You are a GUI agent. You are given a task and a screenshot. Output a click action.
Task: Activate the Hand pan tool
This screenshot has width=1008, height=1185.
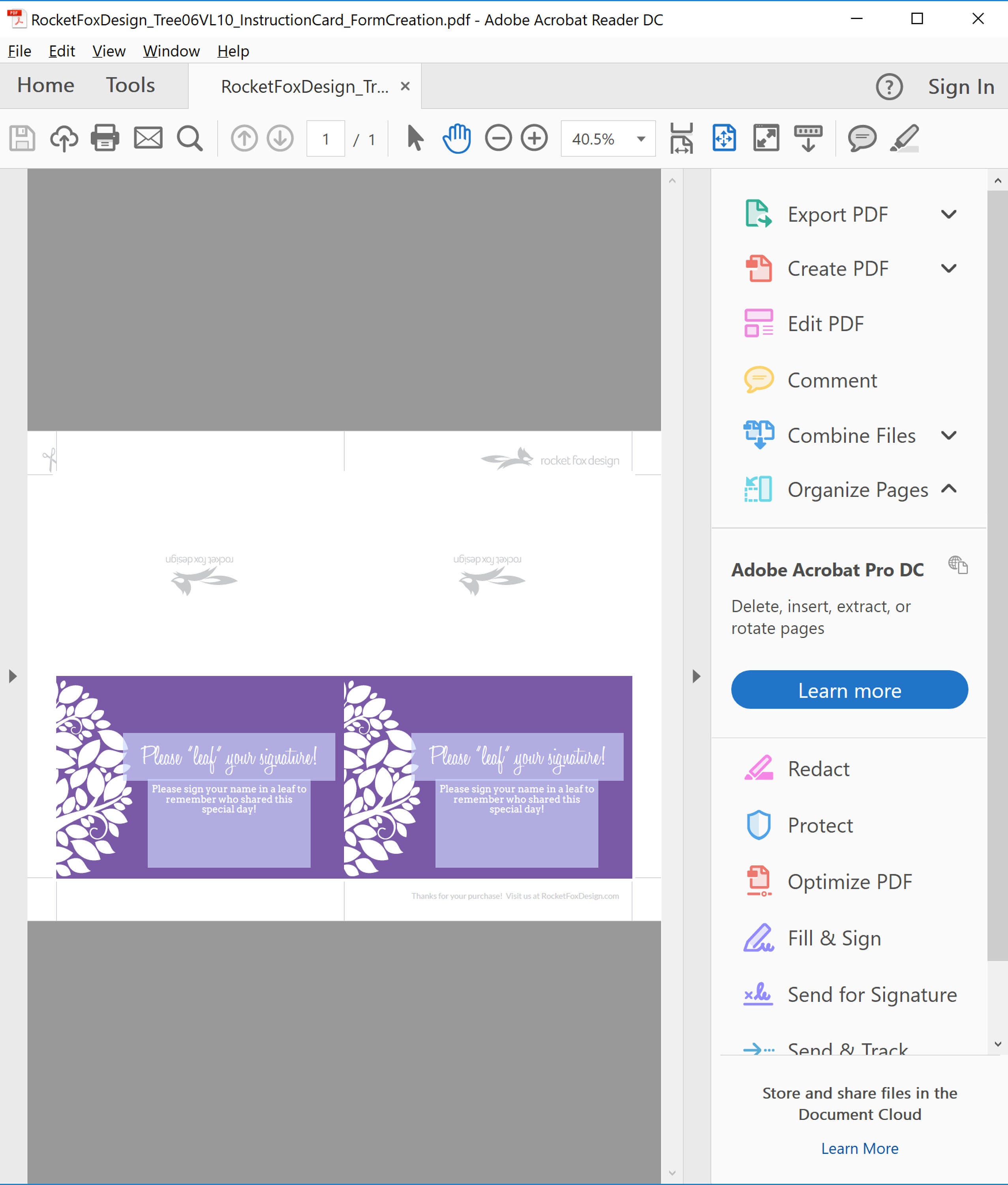click(x=456, y=138)
